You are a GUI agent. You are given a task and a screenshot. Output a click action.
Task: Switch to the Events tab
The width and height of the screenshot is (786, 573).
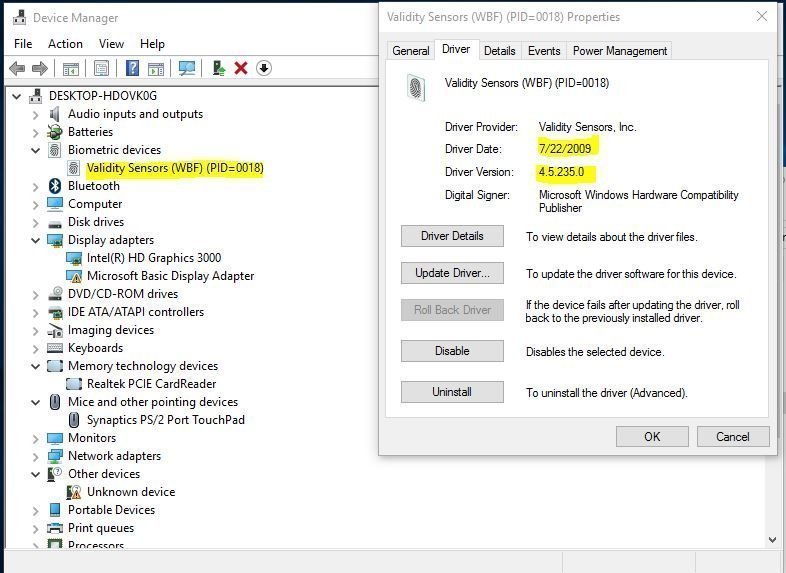click(x=544, y=51)
